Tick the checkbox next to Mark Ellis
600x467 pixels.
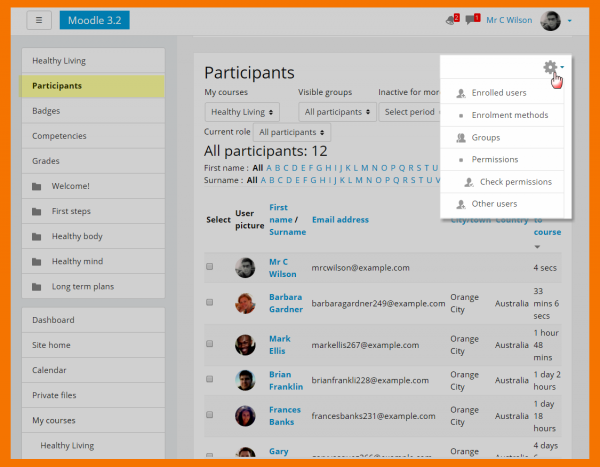210,344
